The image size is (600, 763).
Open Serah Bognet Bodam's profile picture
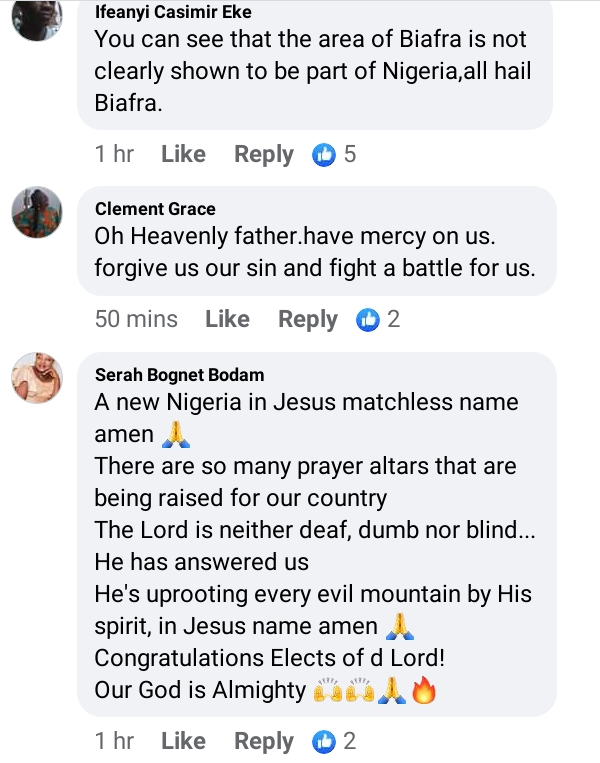tap(37, 378)
